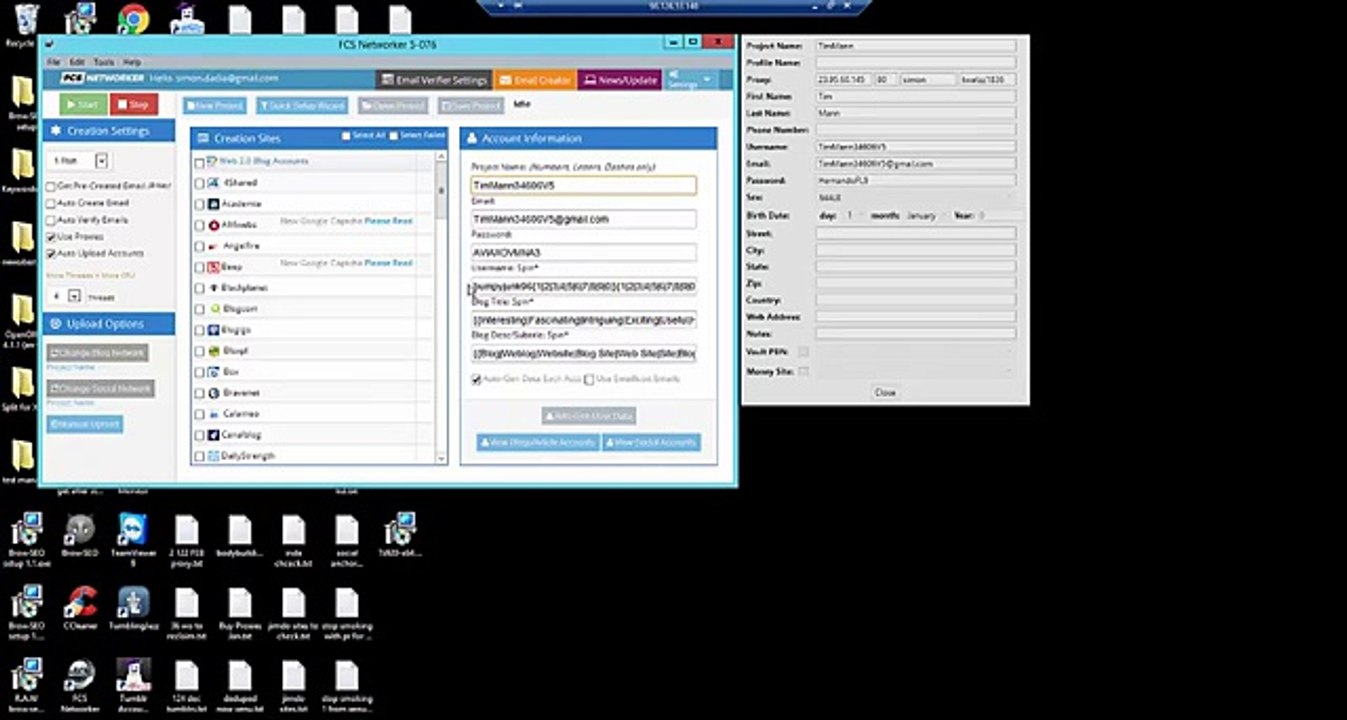
Task: Enable Get Pre-Created Email checkbox
Action: [x=51, y=186]
